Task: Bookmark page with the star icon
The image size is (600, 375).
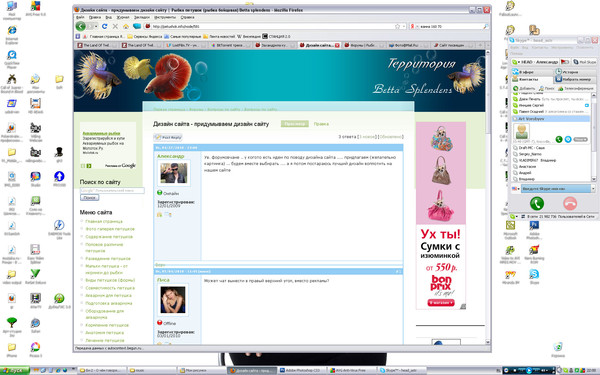Action: (398, 26)
